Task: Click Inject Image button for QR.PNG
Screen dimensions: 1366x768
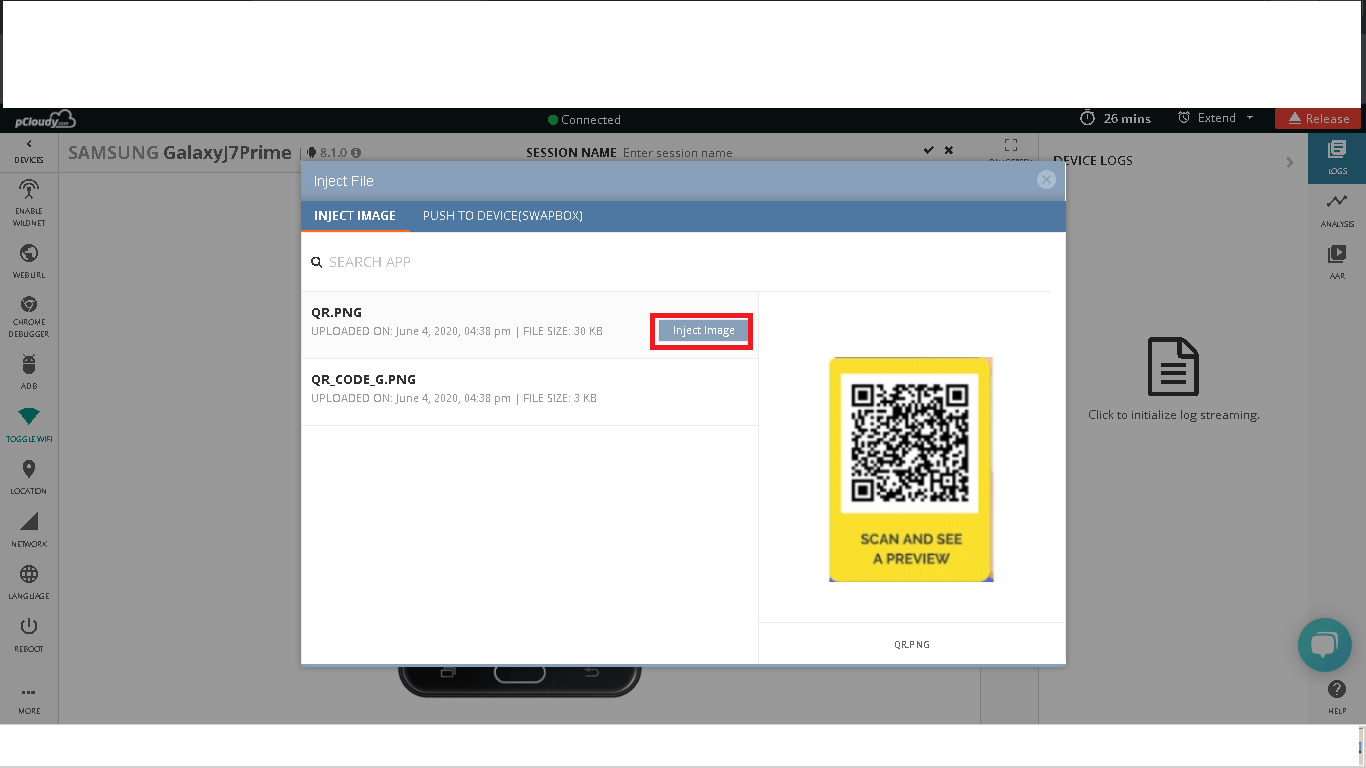Action: click(703, 331)
